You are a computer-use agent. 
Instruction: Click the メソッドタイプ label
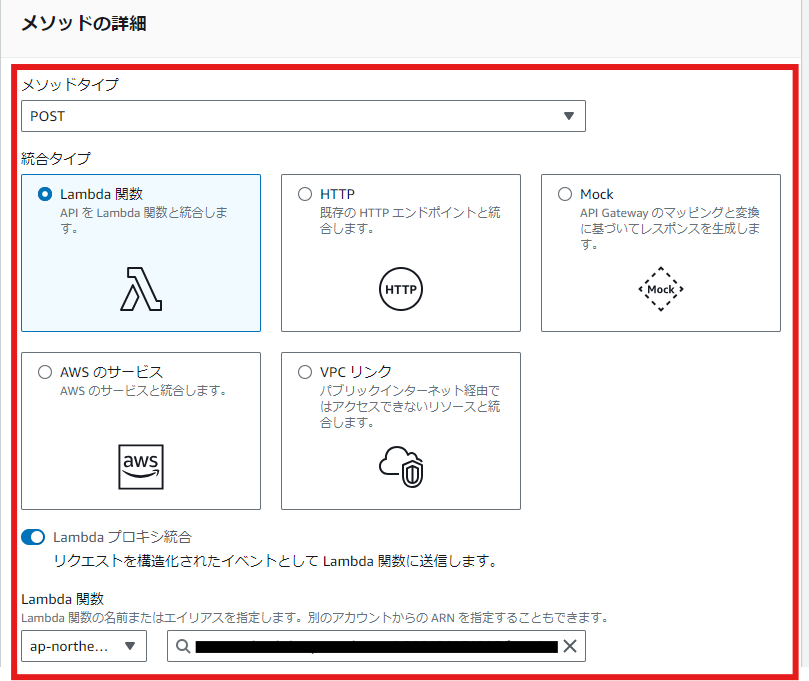70,84
